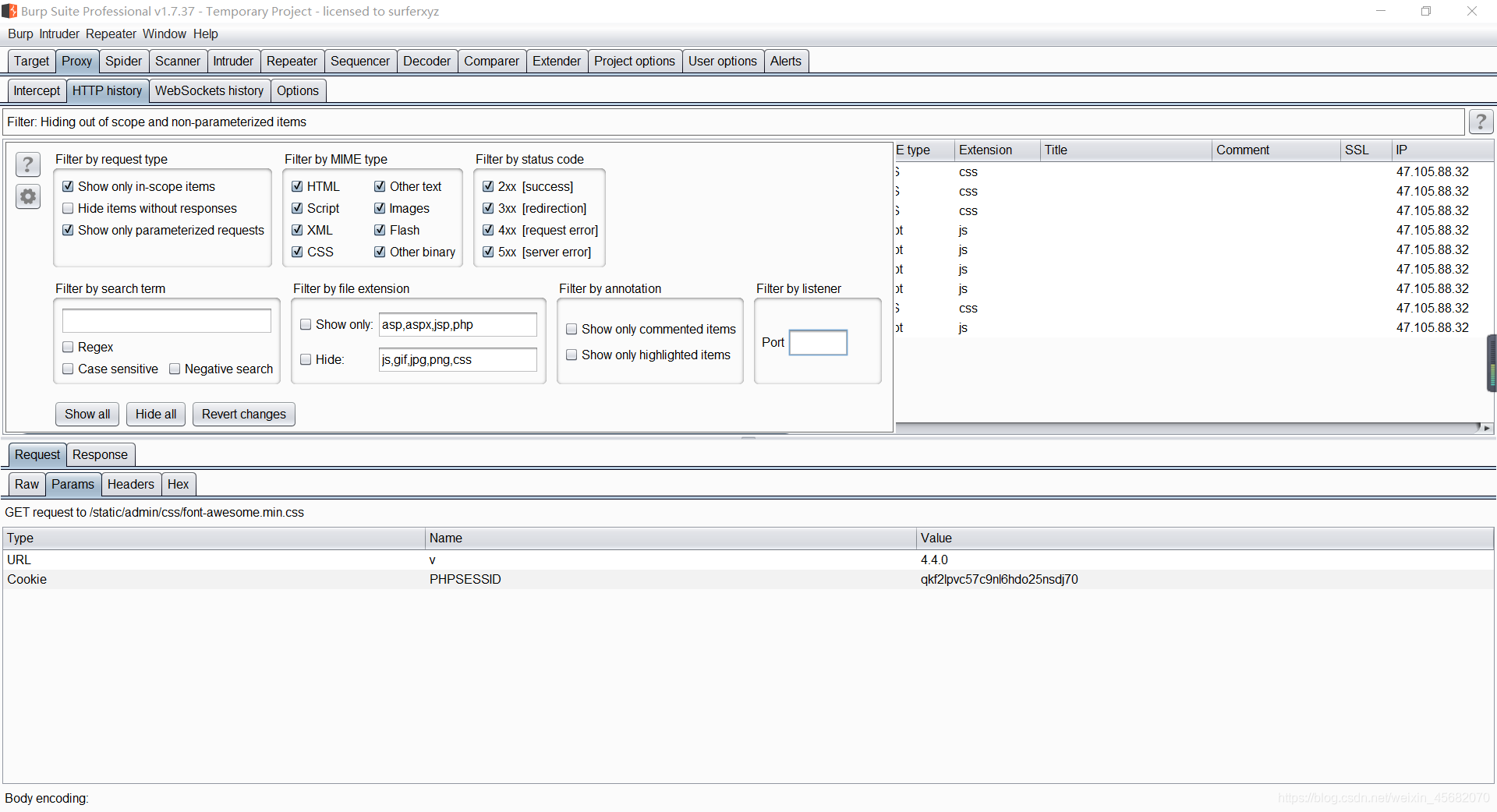Click the help button beside filter bar
The height and width of the screenshot is (812, 1497).
click(1481, 122)
